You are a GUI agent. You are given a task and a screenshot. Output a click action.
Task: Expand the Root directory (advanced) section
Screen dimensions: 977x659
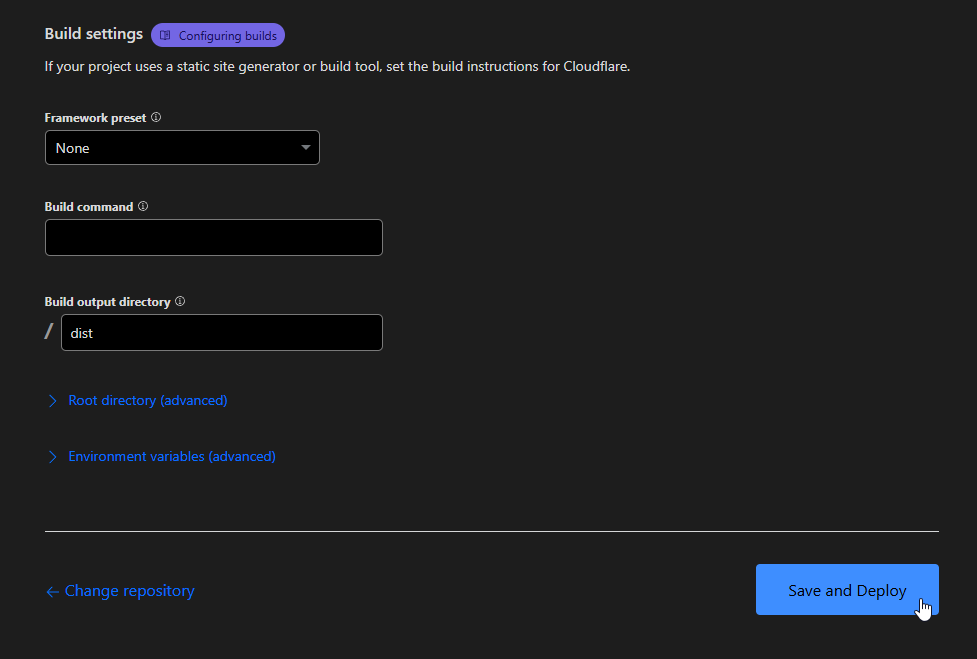pos(147,400)
